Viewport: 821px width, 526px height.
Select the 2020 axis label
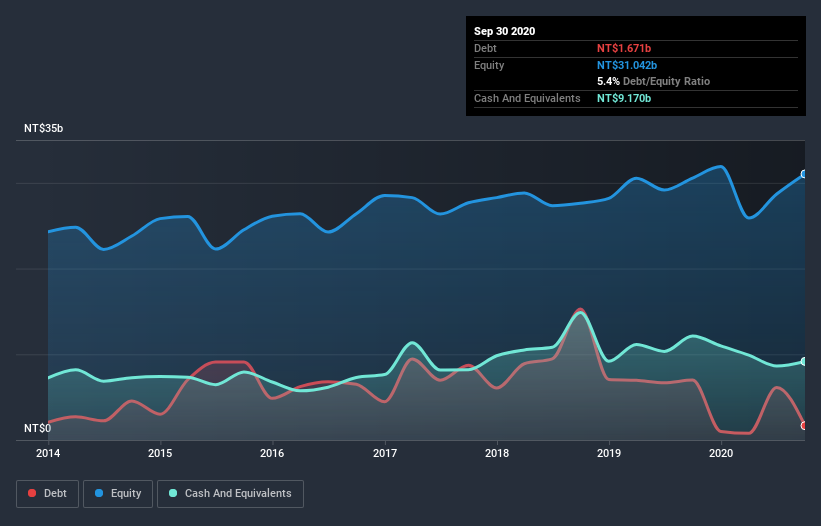tap(721, 453)
